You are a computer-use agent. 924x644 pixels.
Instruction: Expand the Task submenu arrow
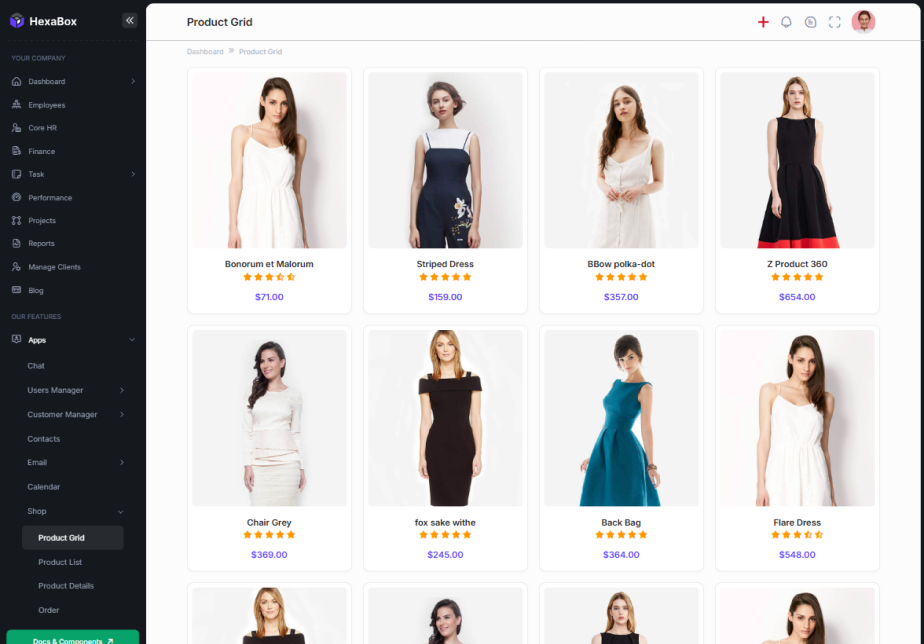click(133, 174)
